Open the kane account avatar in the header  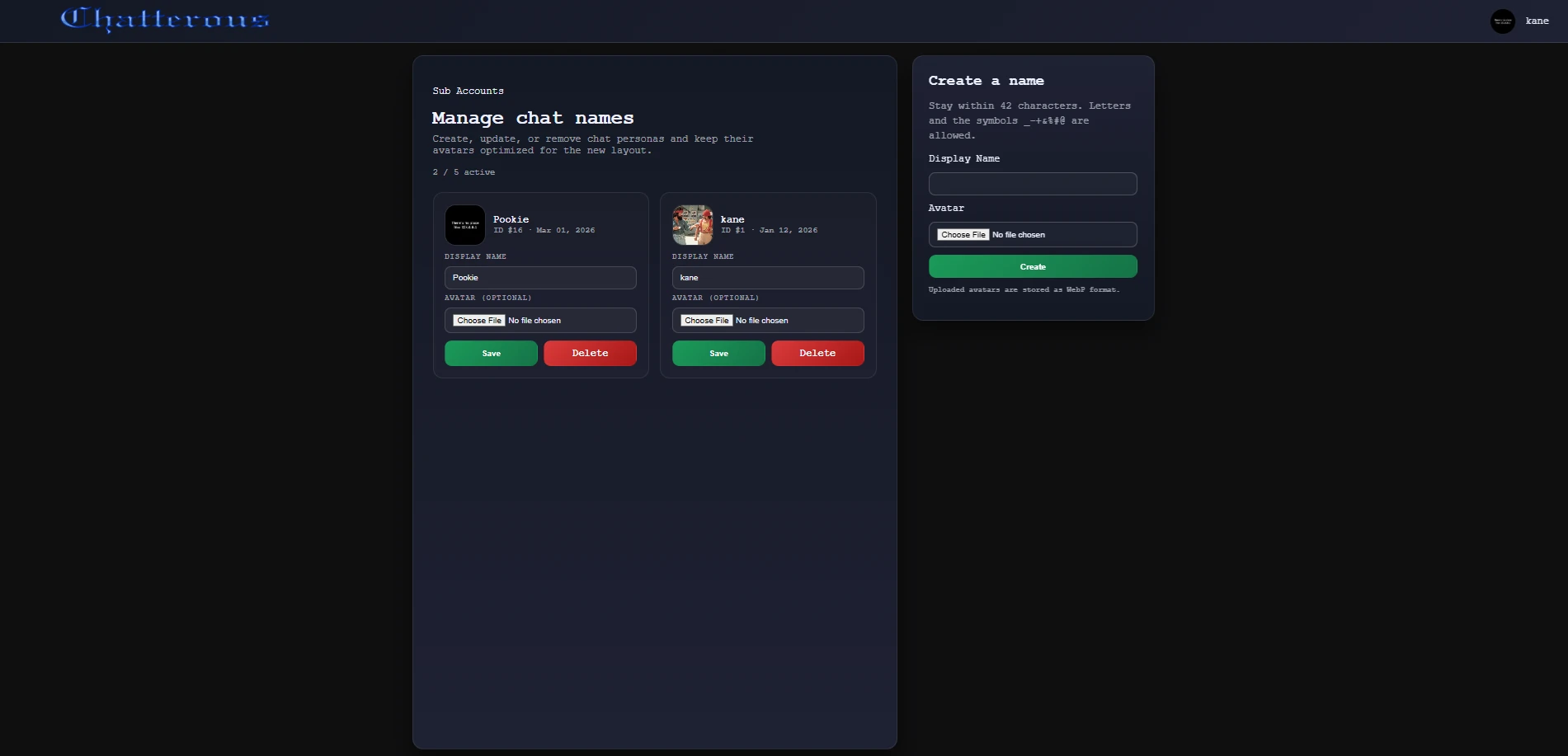[x=1500, y=21]
